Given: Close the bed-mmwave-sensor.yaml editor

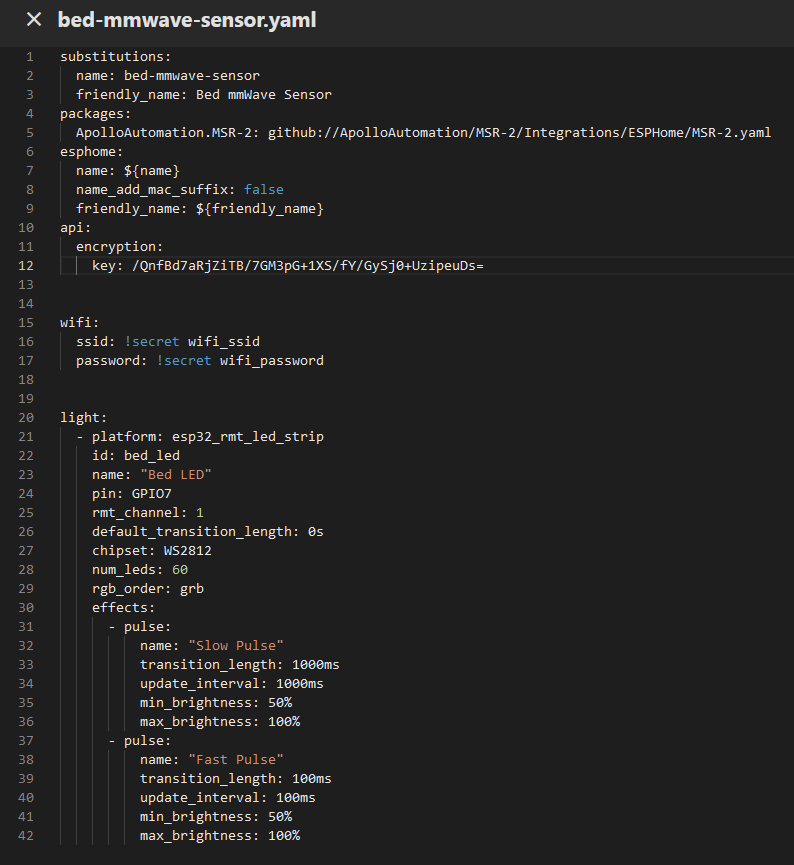Looking at the screenshot, I should (x=34, y=20).
